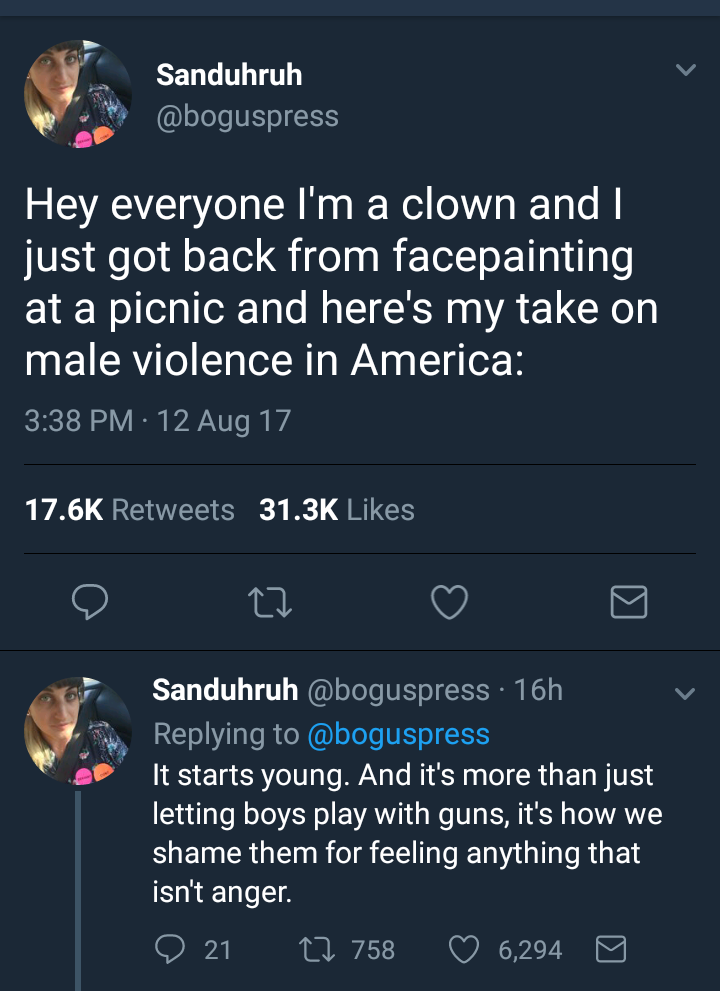Viewport: 720px width, 991px height.
Task: Share main tweet via direct message envelope
Action: (629, 601)
